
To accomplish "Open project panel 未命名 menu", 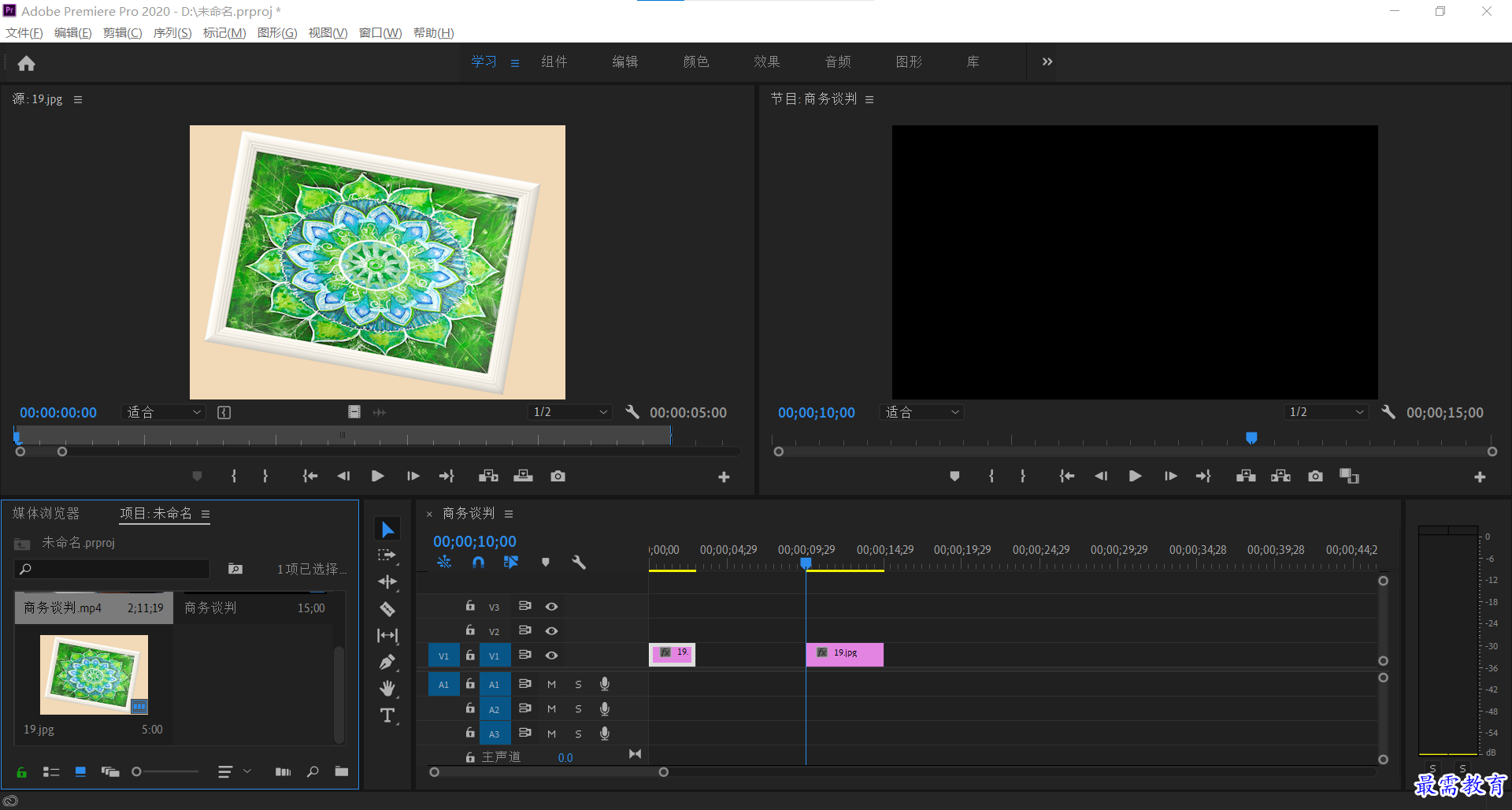I will [x=206, y=514].
